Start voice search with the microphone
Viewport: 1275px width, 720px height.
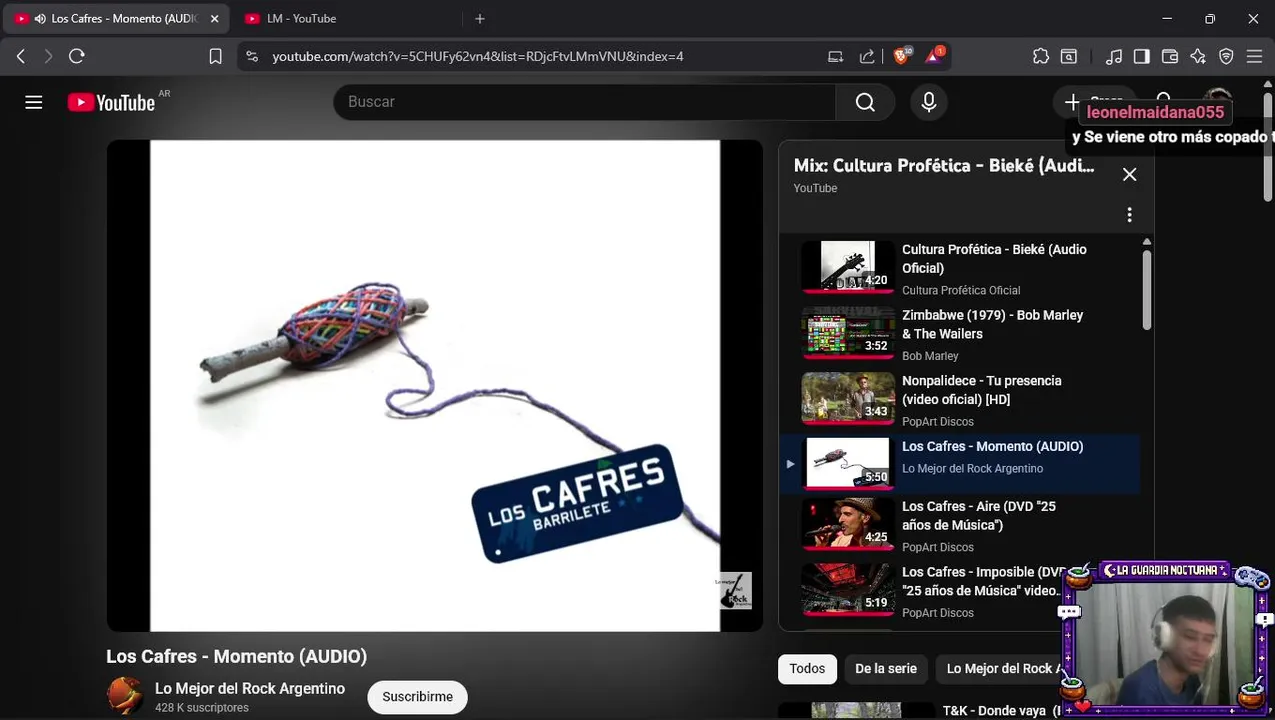tap(929, 102)
